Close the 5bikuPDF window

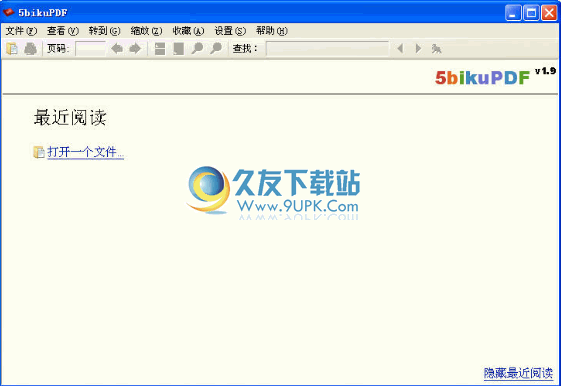(549, 13)
